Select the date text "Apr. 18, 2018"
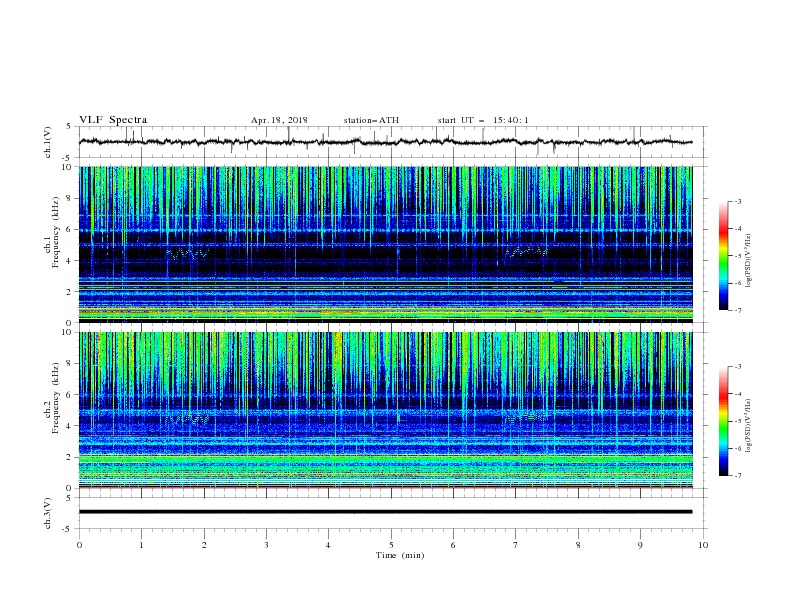Viewport: 792px width, 612px height. point(279,120)
